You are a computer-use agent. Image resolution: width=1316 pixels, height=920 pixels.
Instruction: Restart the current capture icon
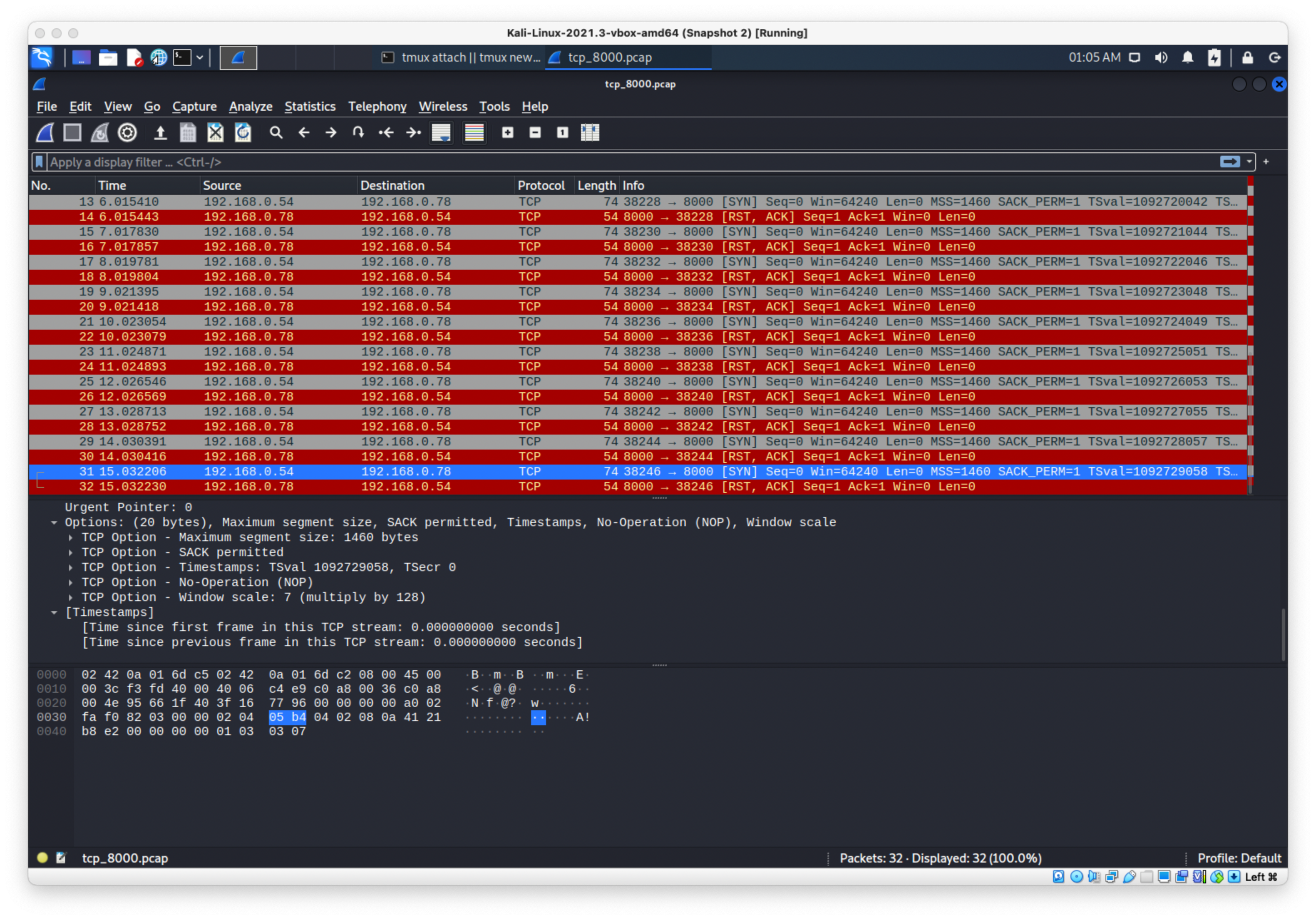pos(100,133)
